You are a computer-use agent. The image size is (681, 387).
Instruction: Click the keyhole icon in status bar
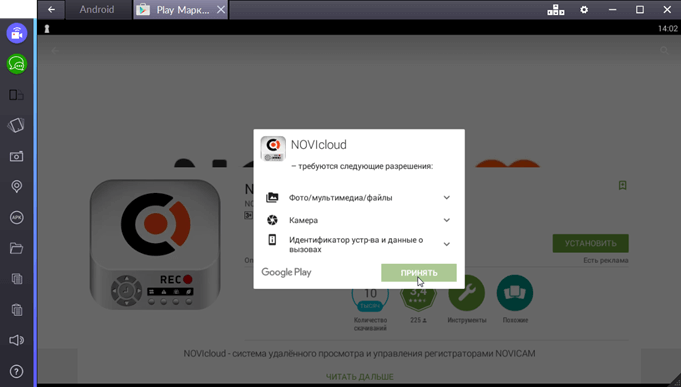click(47, 29)
